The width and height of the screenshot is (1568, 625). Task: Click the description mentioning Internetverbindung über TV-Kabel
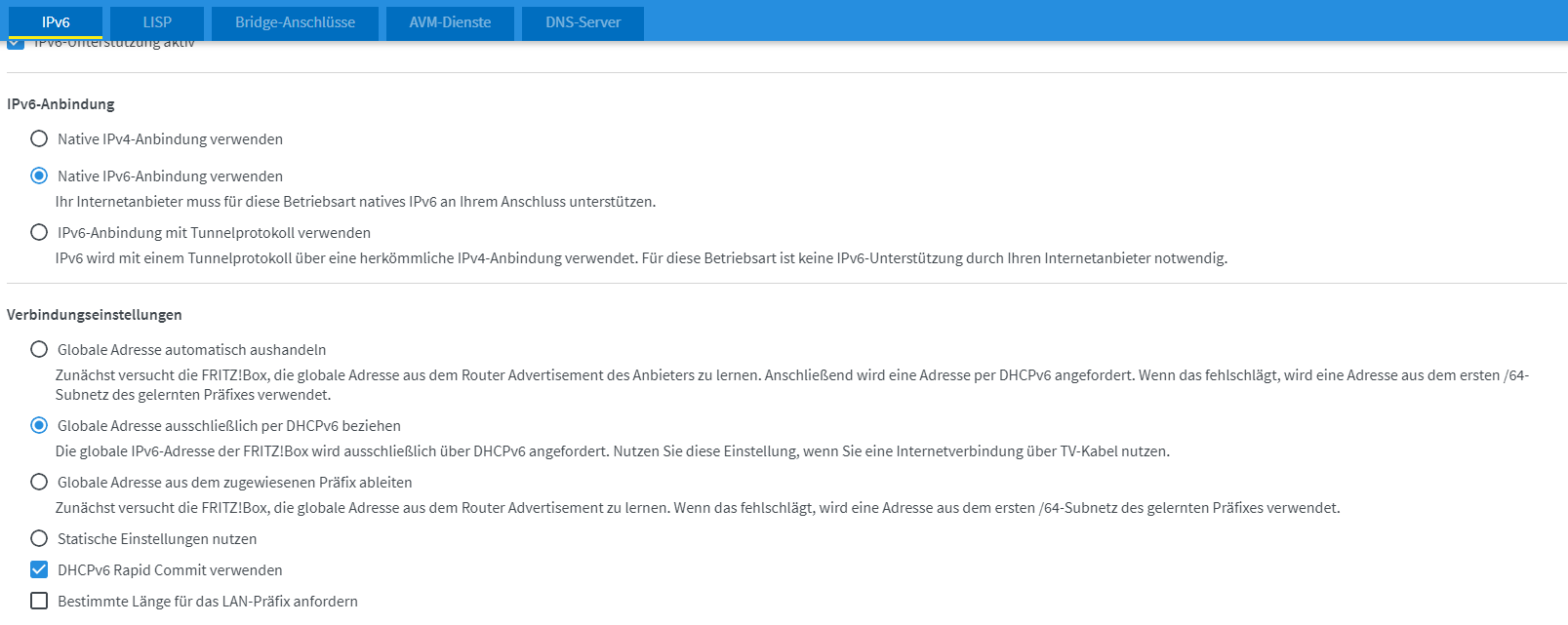click(613, 451)
